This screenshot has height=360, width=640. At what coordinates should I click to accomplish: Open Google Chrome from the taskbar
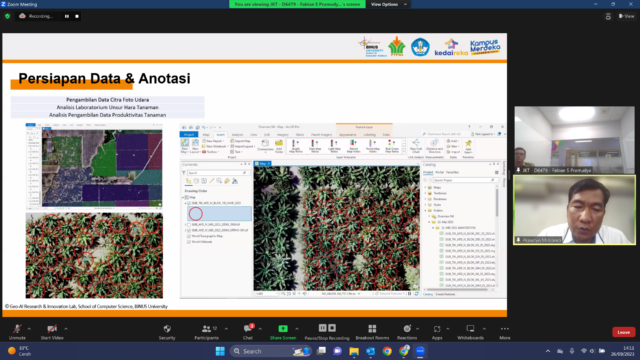click(387, 351)
